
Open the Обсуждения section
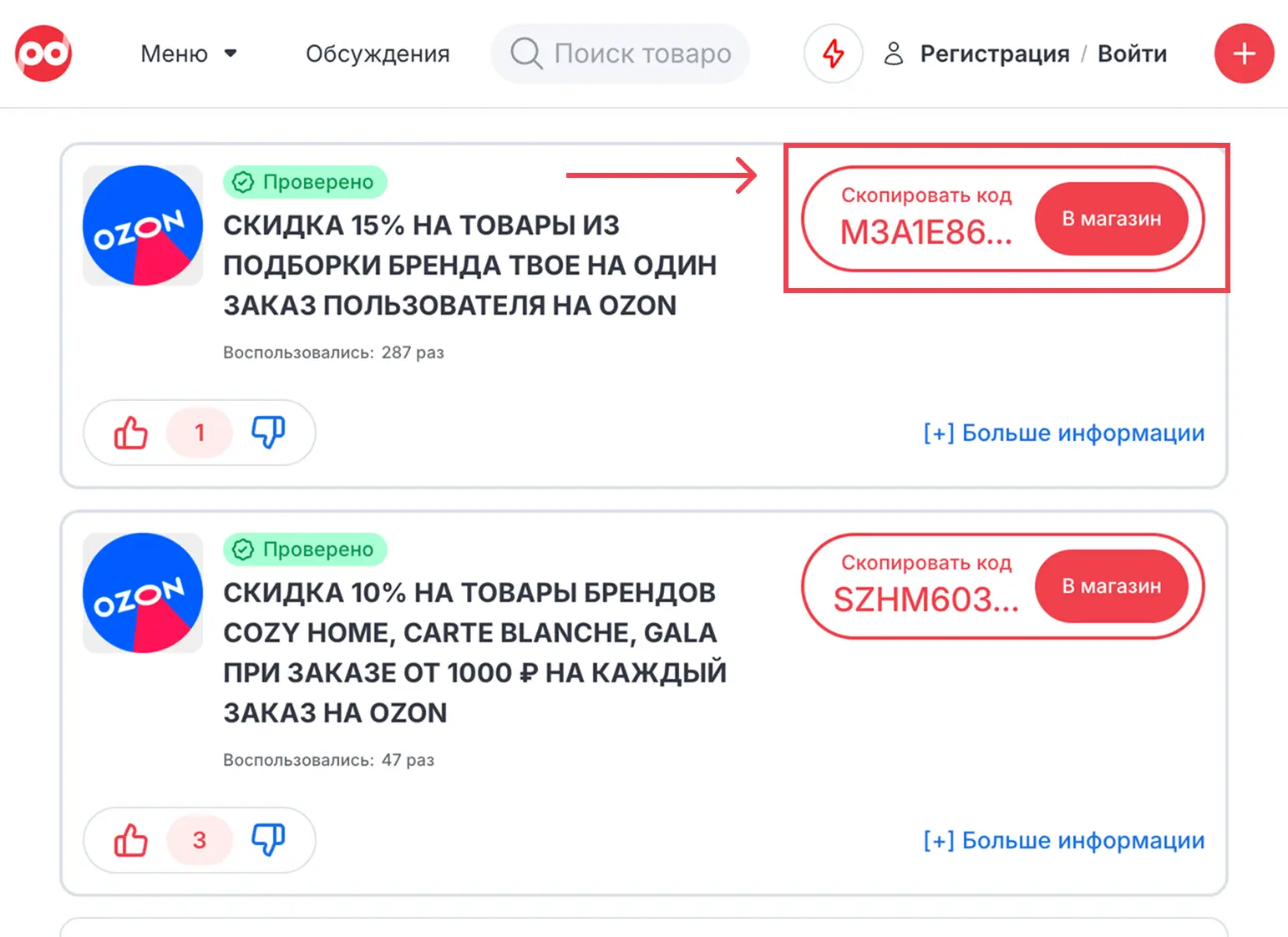pyautogui.click(x=378, y=53)
